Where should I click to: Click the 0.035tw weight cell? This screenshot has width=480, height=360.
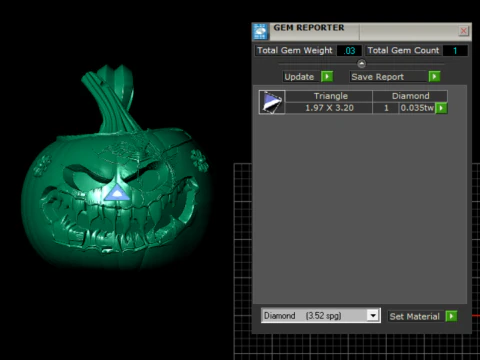click(x=417, y=108)
